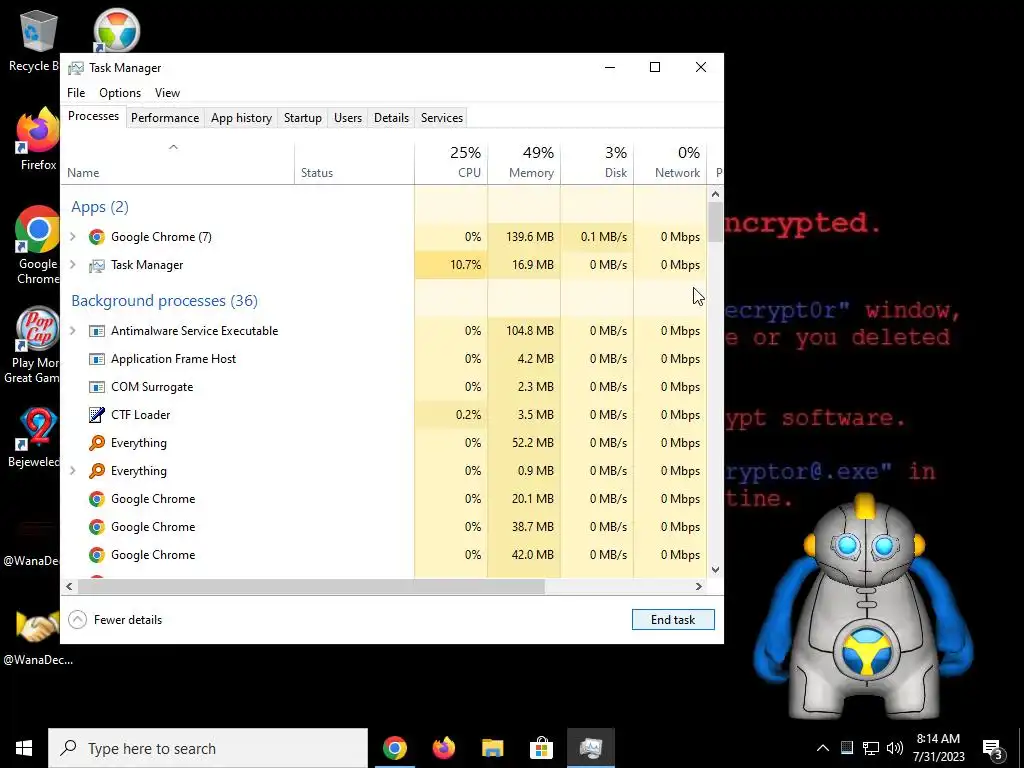Screen dimensions: 1024x768
Task: Click the 20.1 MB Google Chrome icon
Action: 97,499
